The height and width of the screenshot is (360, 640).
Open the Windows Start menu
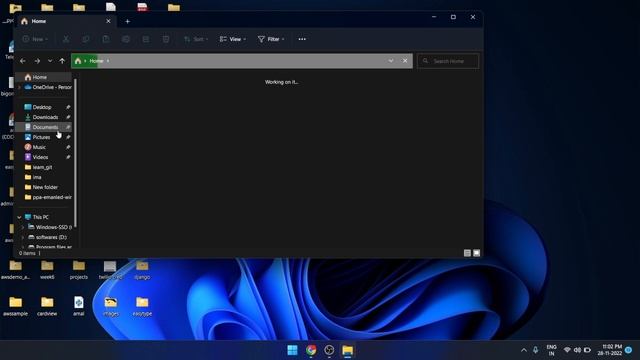click(292, 350)
